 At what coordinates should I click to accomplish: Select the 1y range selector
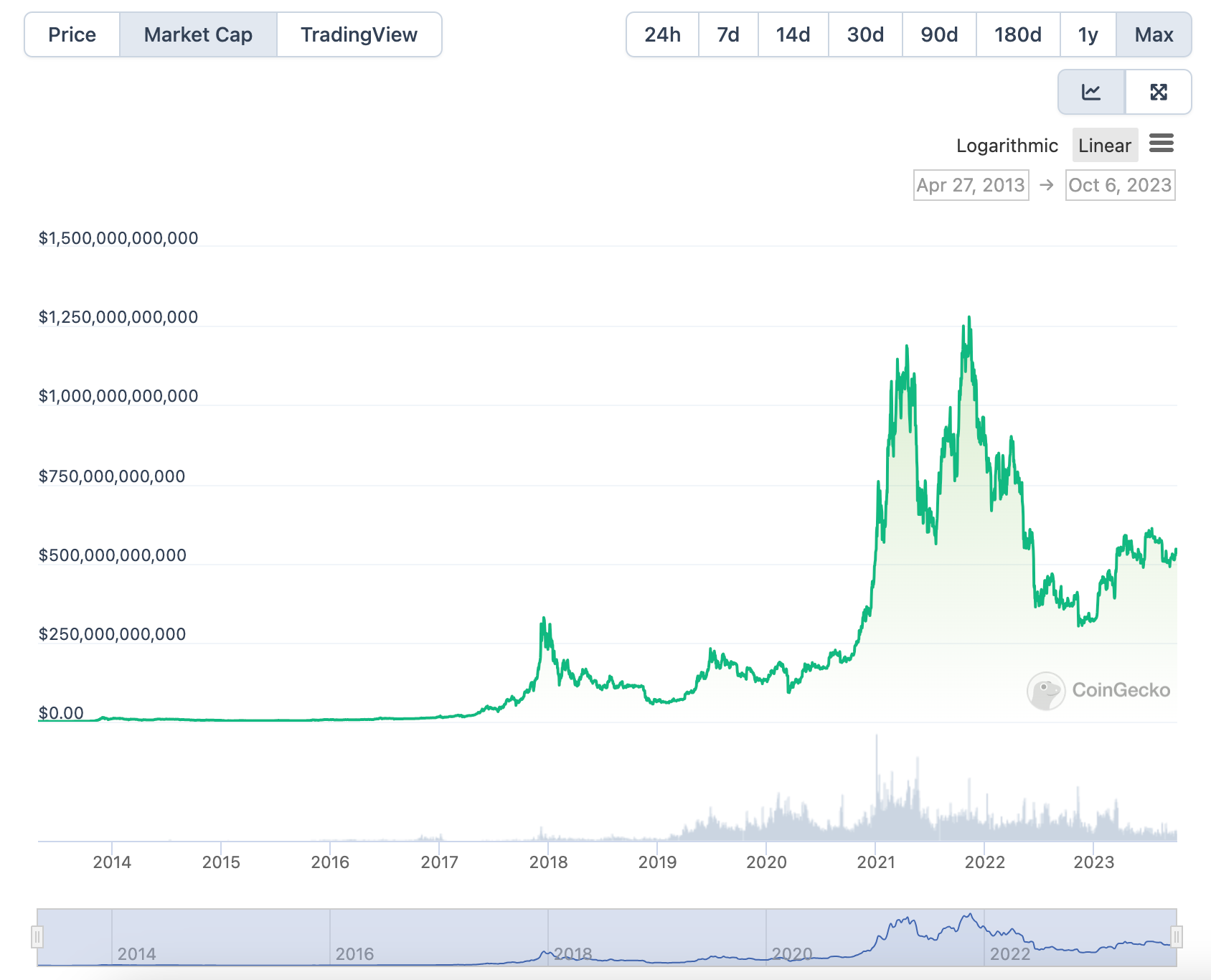point(1088,34)
